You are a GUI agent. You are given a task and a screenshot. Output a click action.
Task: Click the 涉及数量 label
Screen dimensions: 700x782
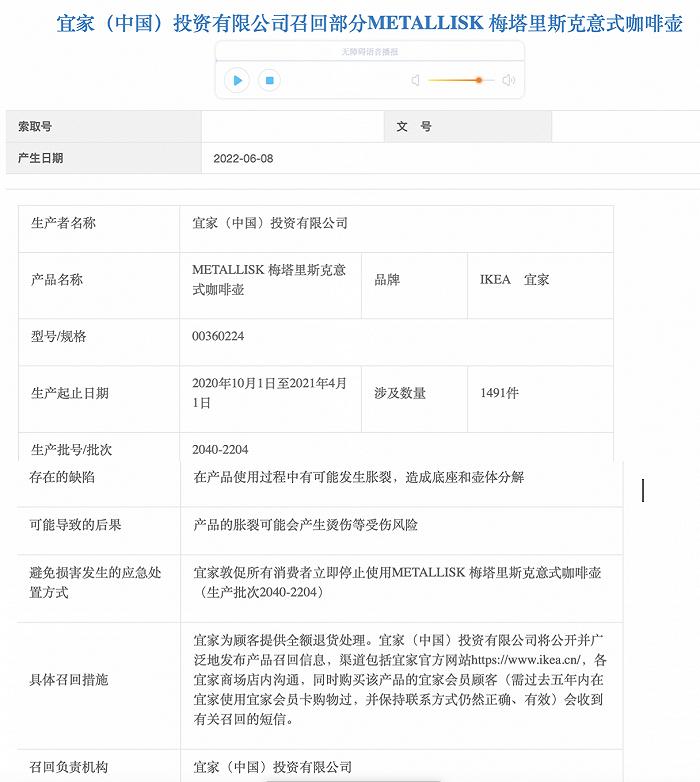pyautogui.click(x=400, y=393)
